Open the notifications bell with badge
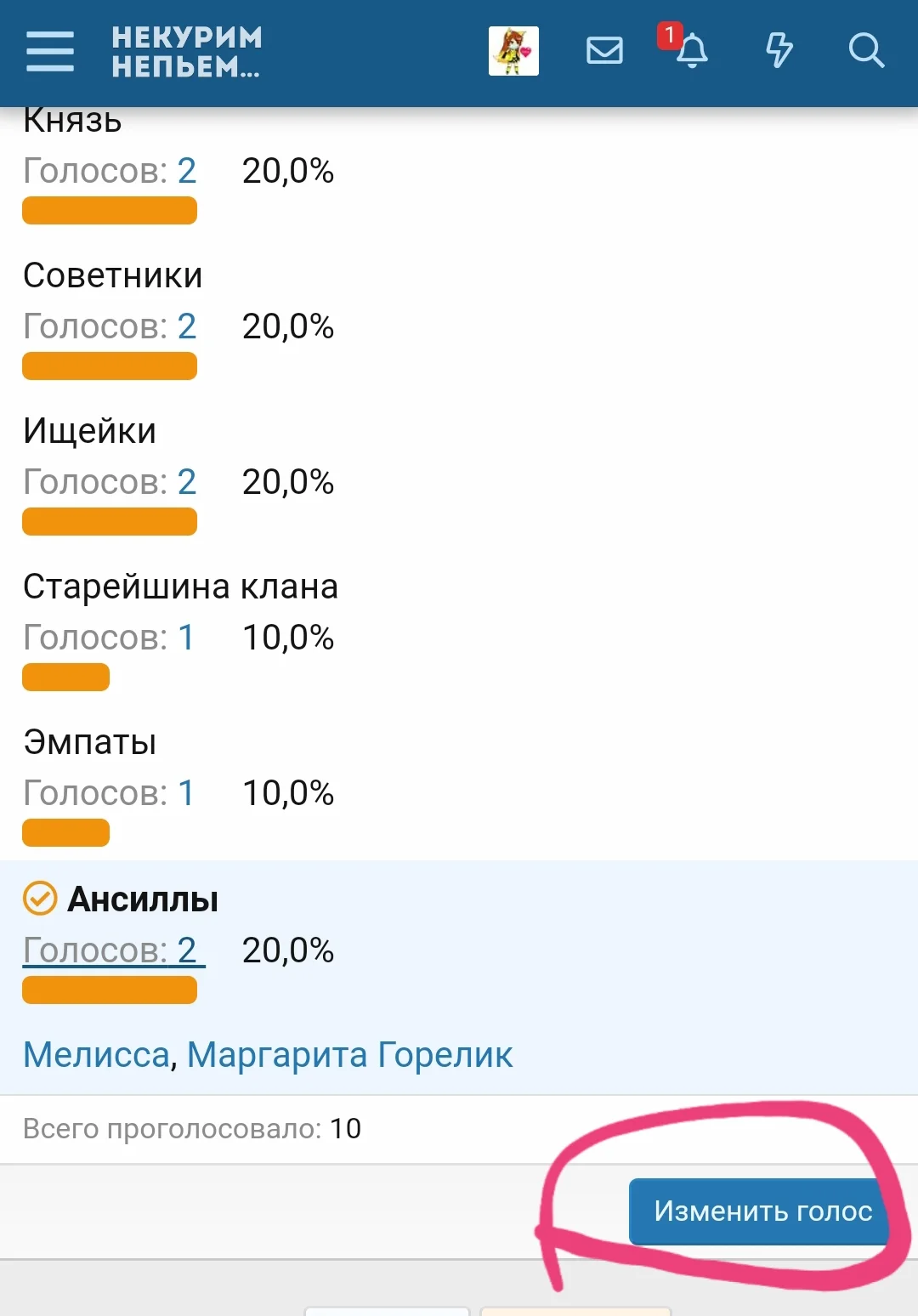Screen dimensions: 918x1316 coord(691,49)
